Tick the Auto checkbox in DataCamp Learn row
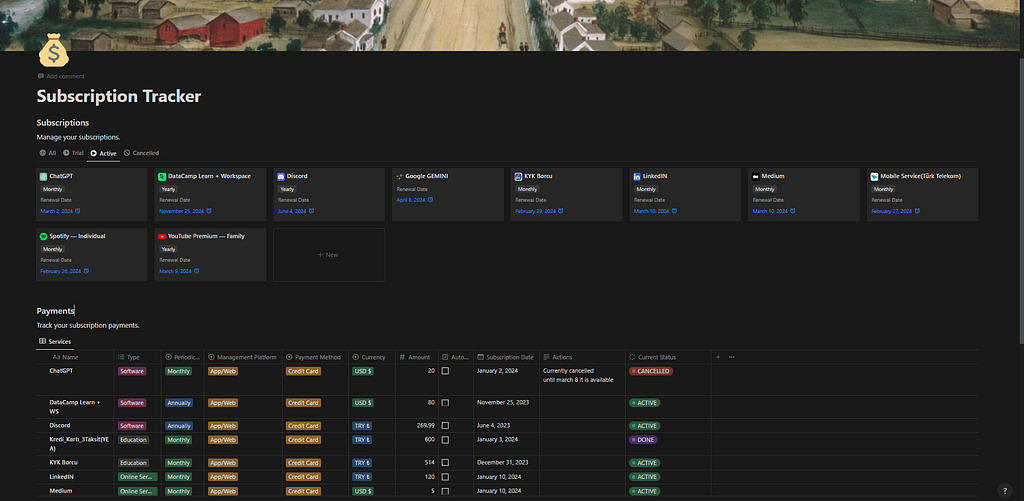 click(445, 403)
